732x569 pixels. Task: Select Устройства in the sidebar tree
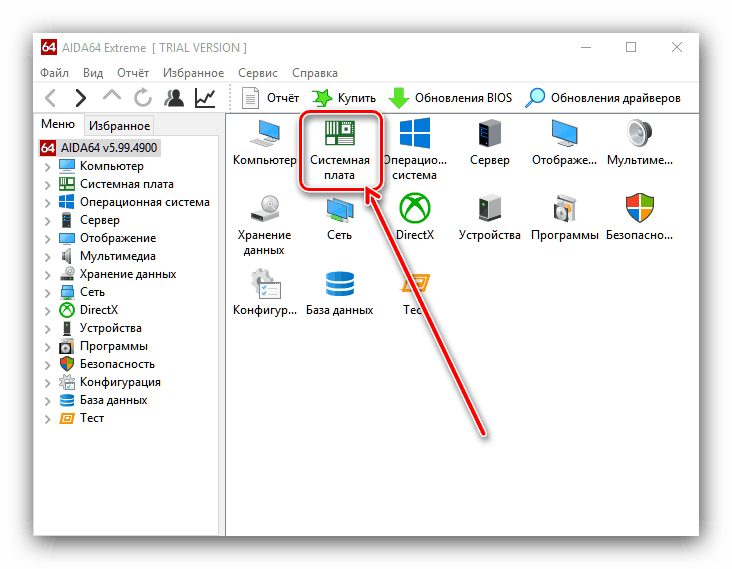(100, 328)
